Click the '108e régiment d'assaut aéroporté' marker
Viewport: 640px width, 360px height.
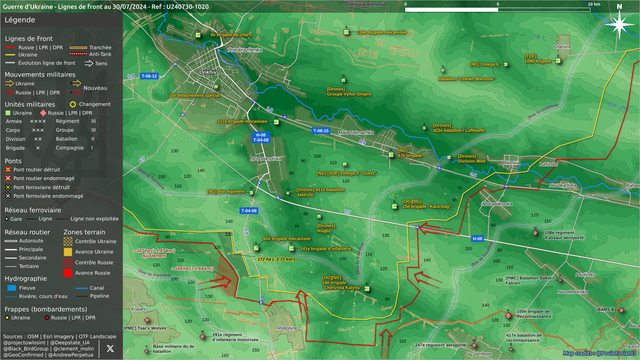[x=536, y=233]
